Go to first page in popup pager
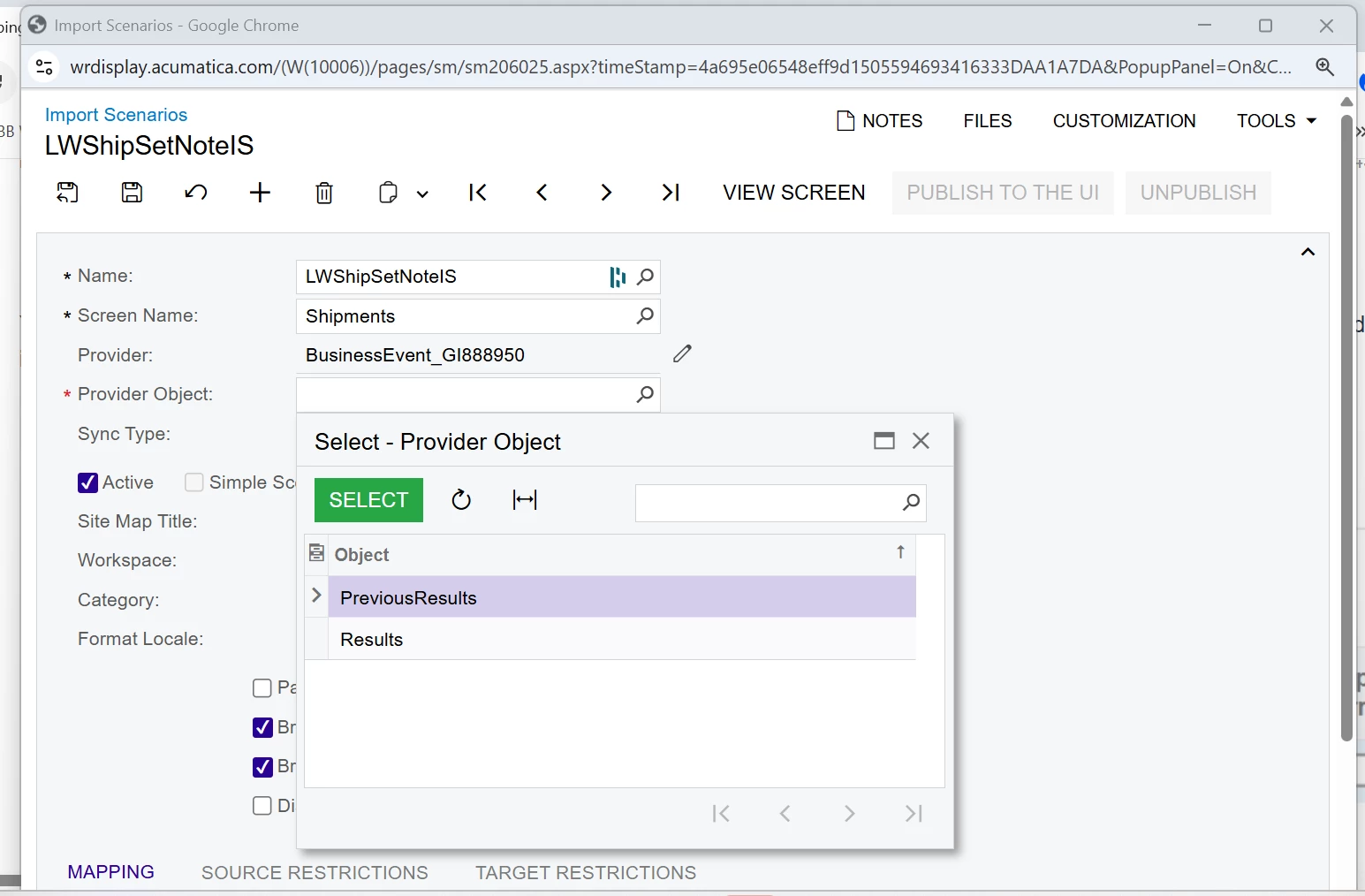Screen dimensions: 1365x896 pyautogui.click(x=721, y=814)
